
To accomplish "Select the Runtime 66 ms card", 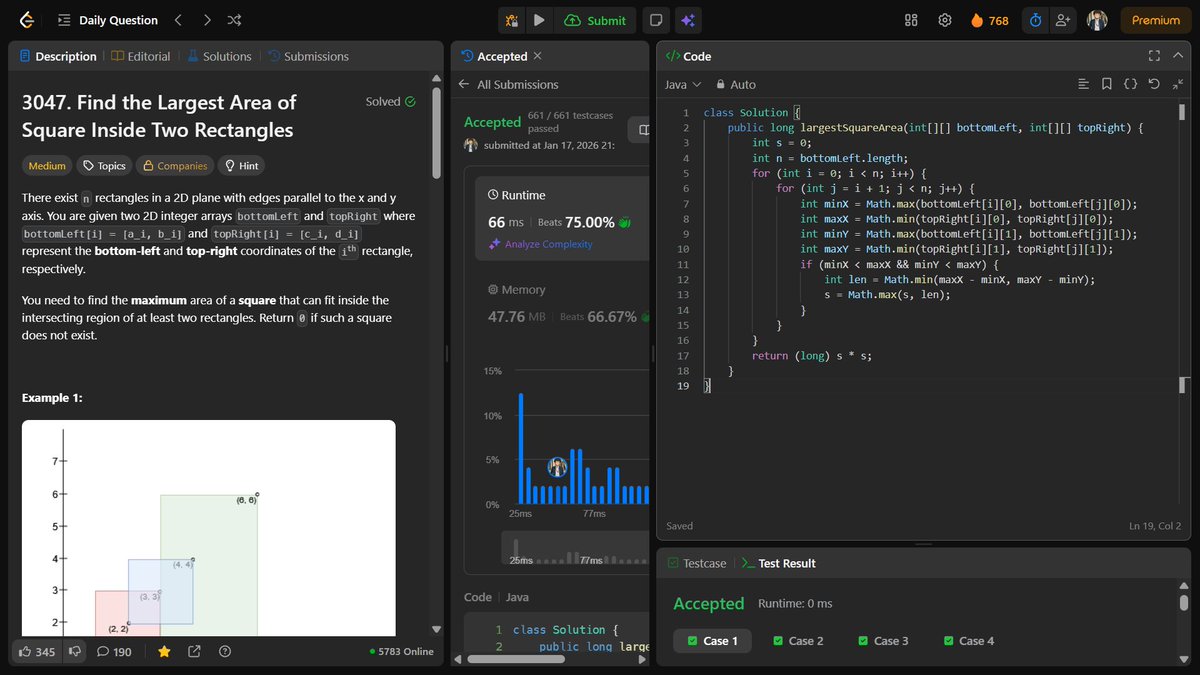I will (x=563, y=220).
